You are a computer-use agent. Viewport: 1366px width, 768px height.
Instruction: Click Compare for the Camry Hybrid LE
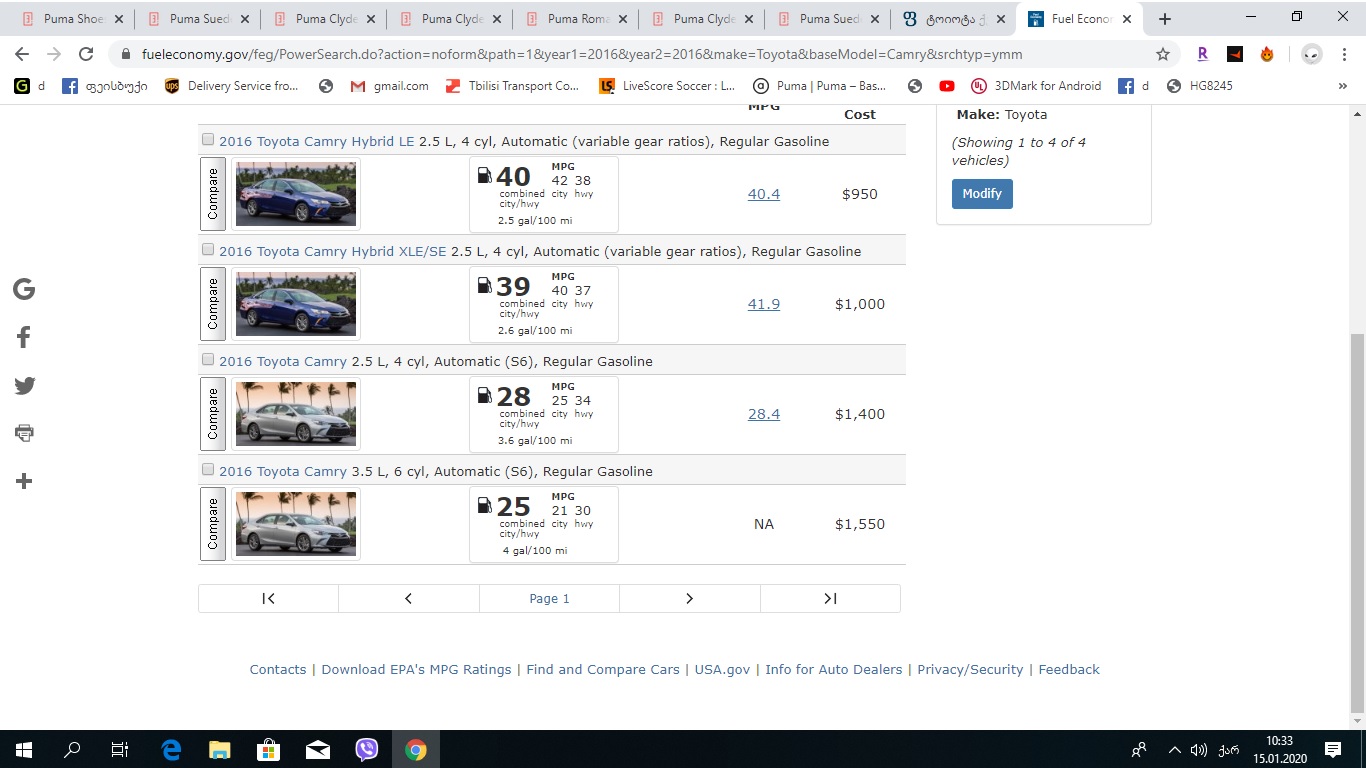coord(213,194)
